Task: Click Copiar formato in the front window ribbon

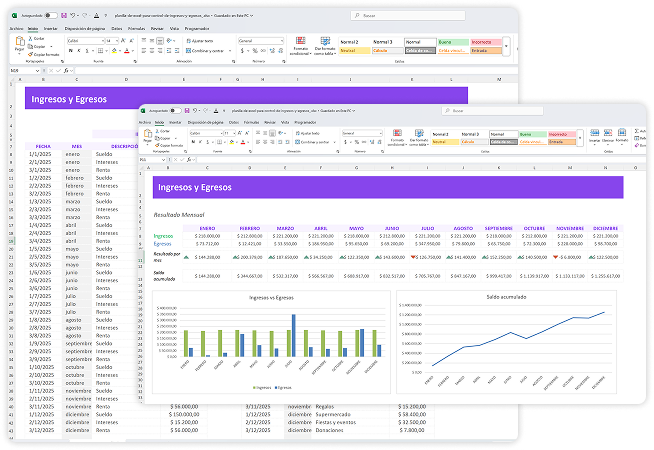Action: point(169,145)
